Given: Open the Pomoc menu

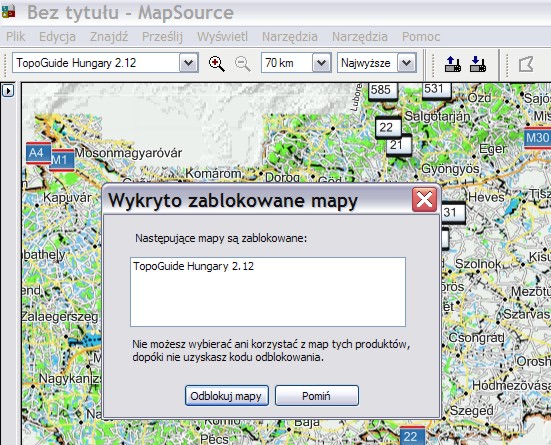Looking at the screenshot, I should (421, 37).
